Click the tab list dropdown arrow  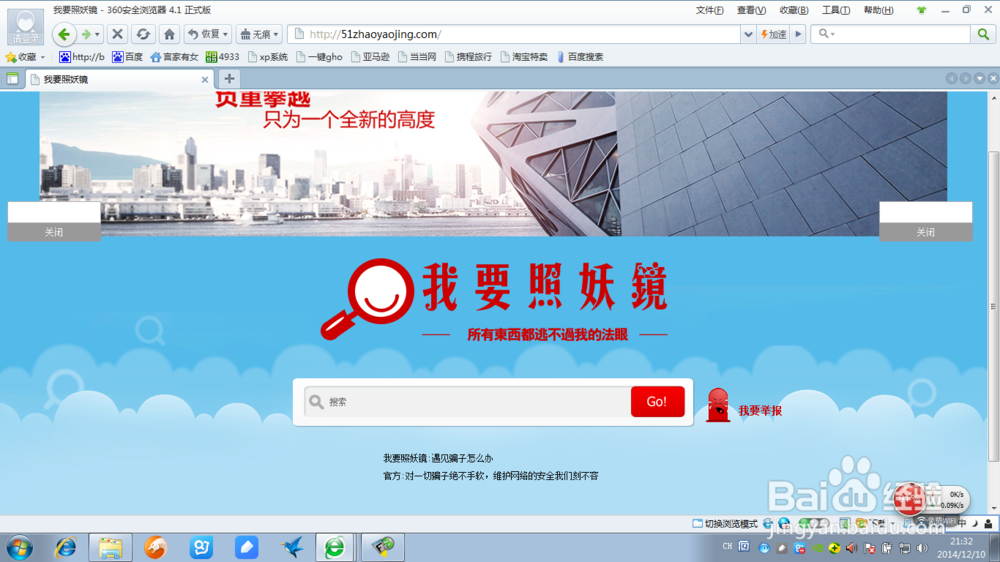[979, 78]
